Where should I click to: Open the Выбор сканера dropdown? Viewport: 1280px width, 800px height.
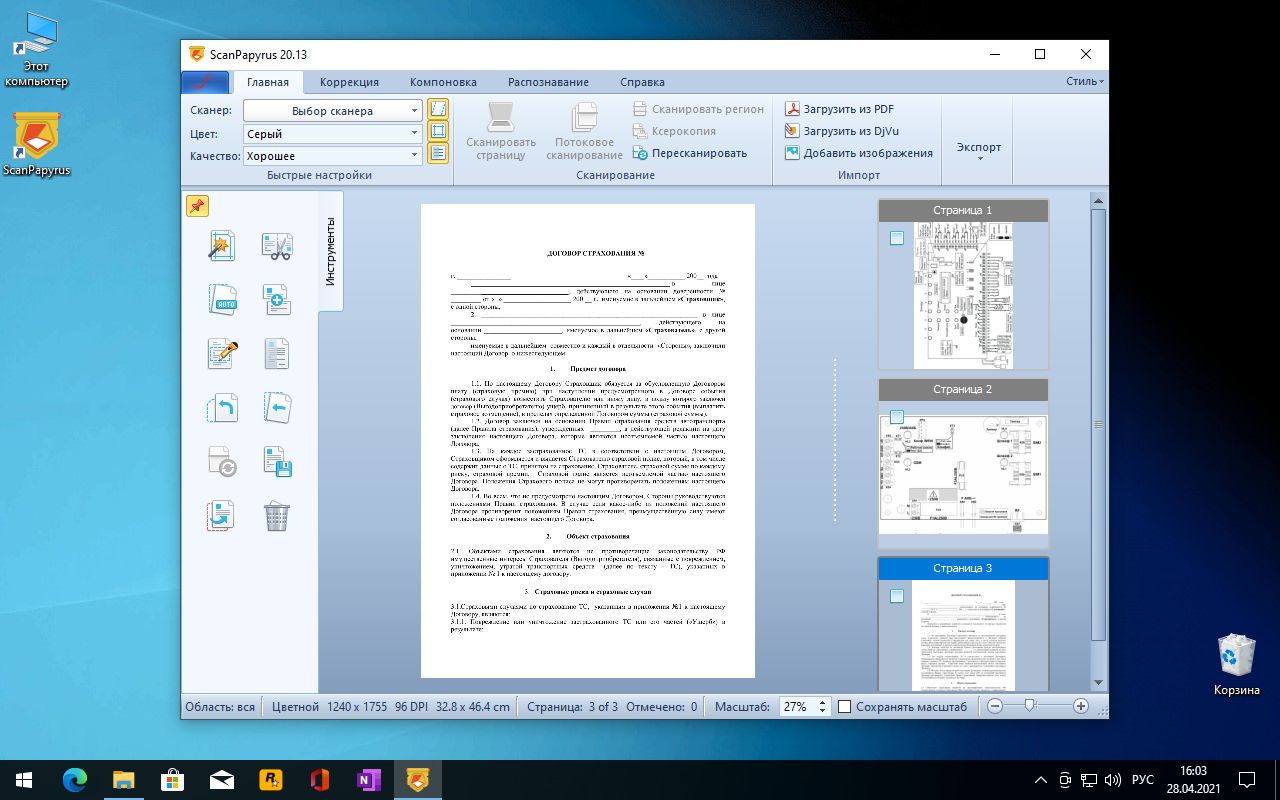333,110
